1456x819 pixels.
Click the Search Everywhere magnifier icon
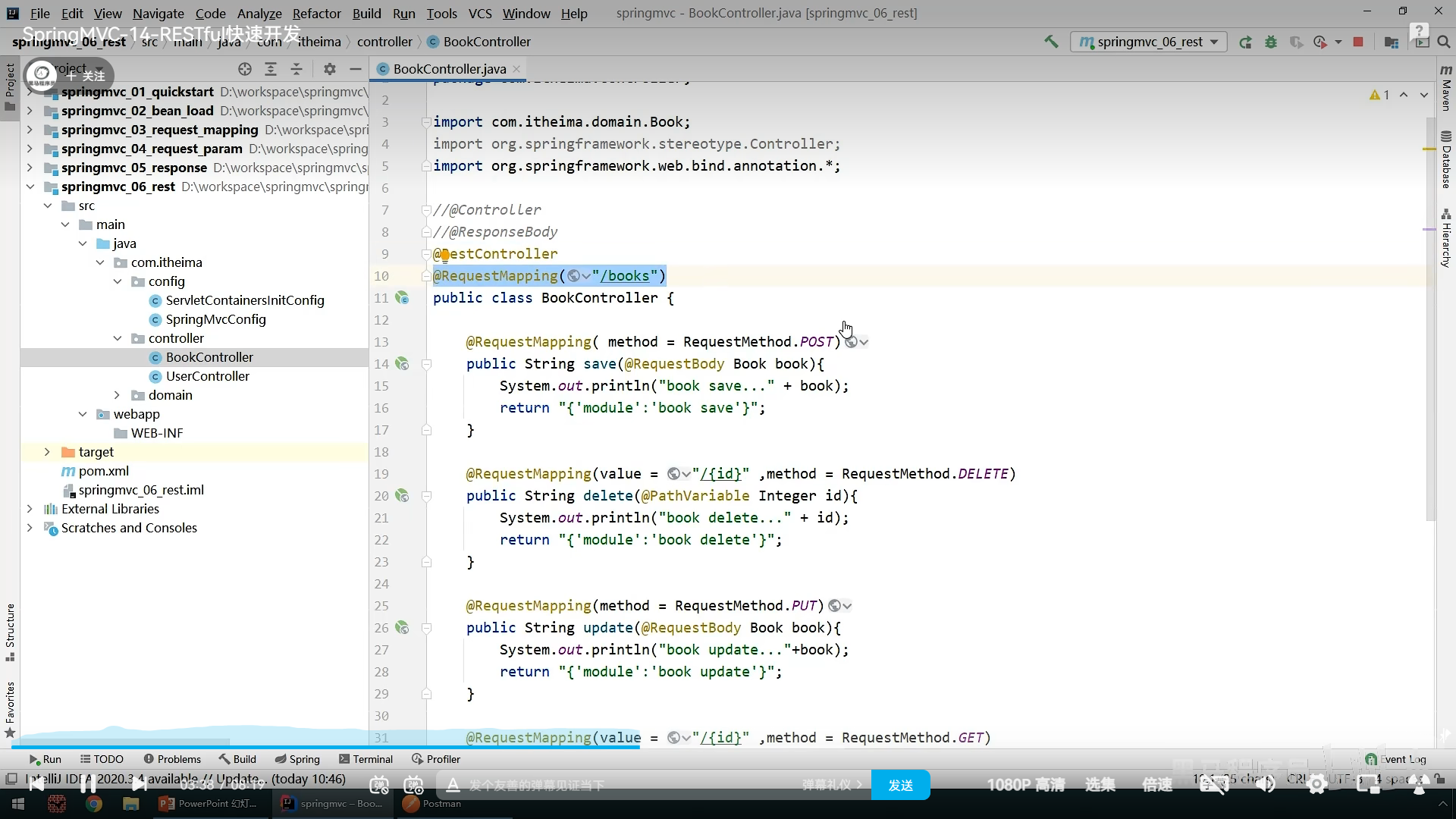1444,42
